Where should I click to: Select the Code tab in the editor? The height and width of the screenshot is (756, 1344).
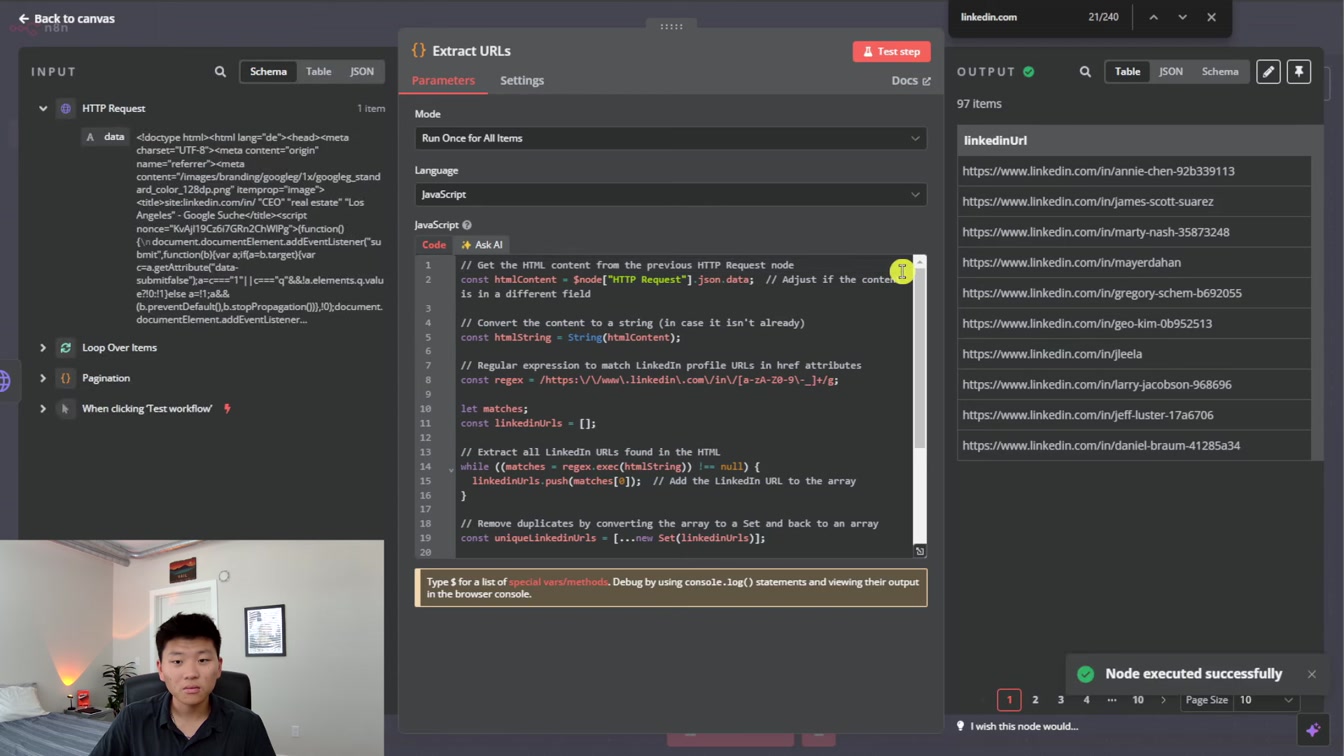(x=434, y=245)
